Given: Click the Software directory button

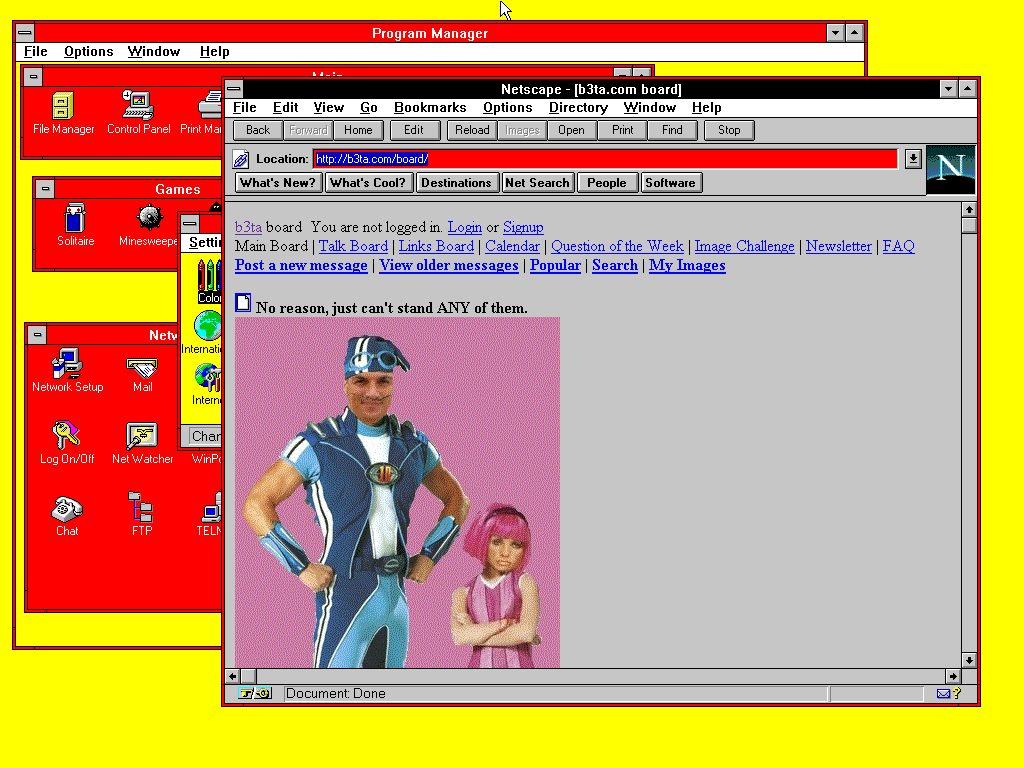Looking at the screenshot, I should 671,183.
